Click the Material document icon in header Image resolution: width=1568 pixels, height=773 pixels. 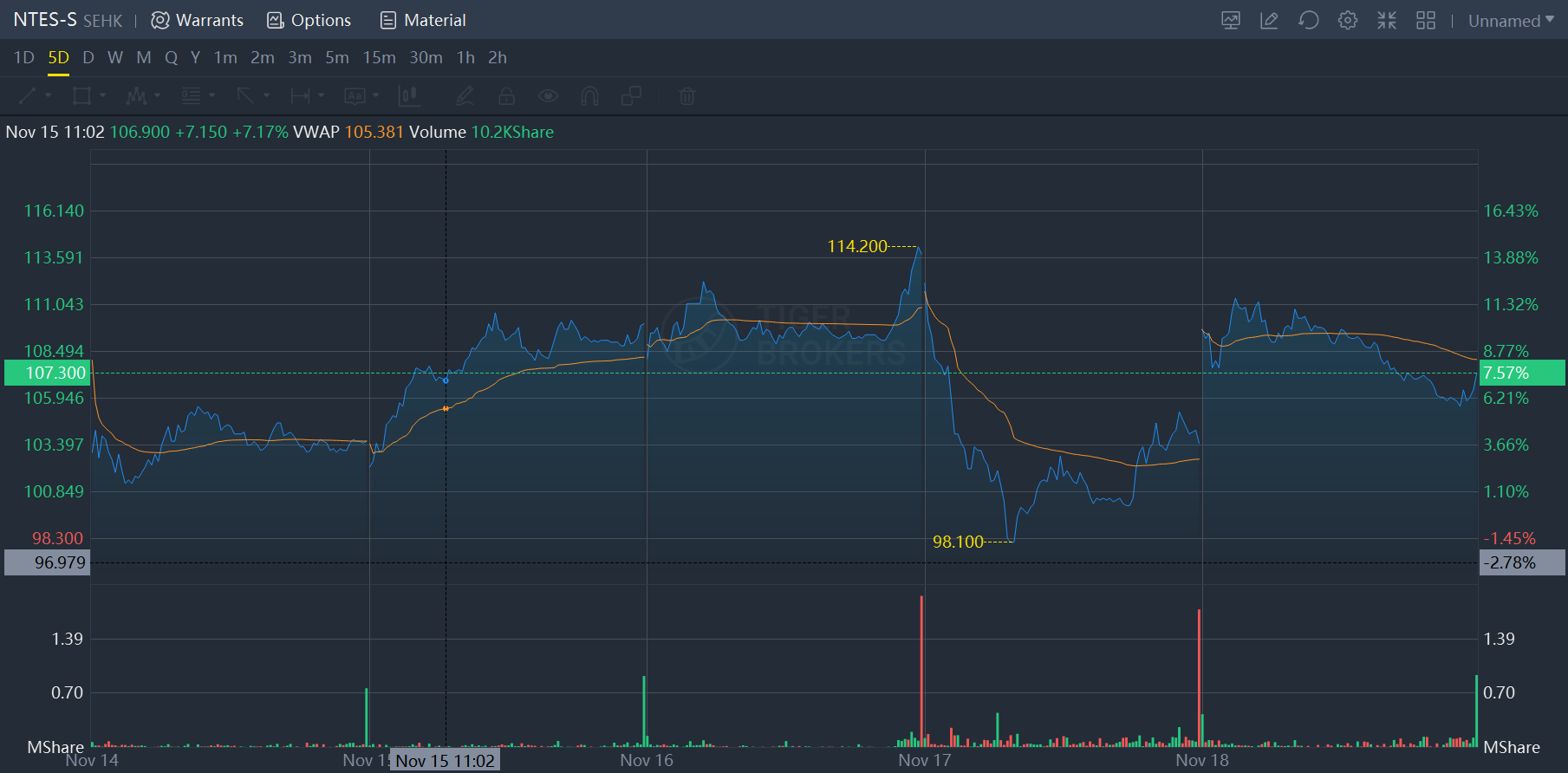pos(388,20)
